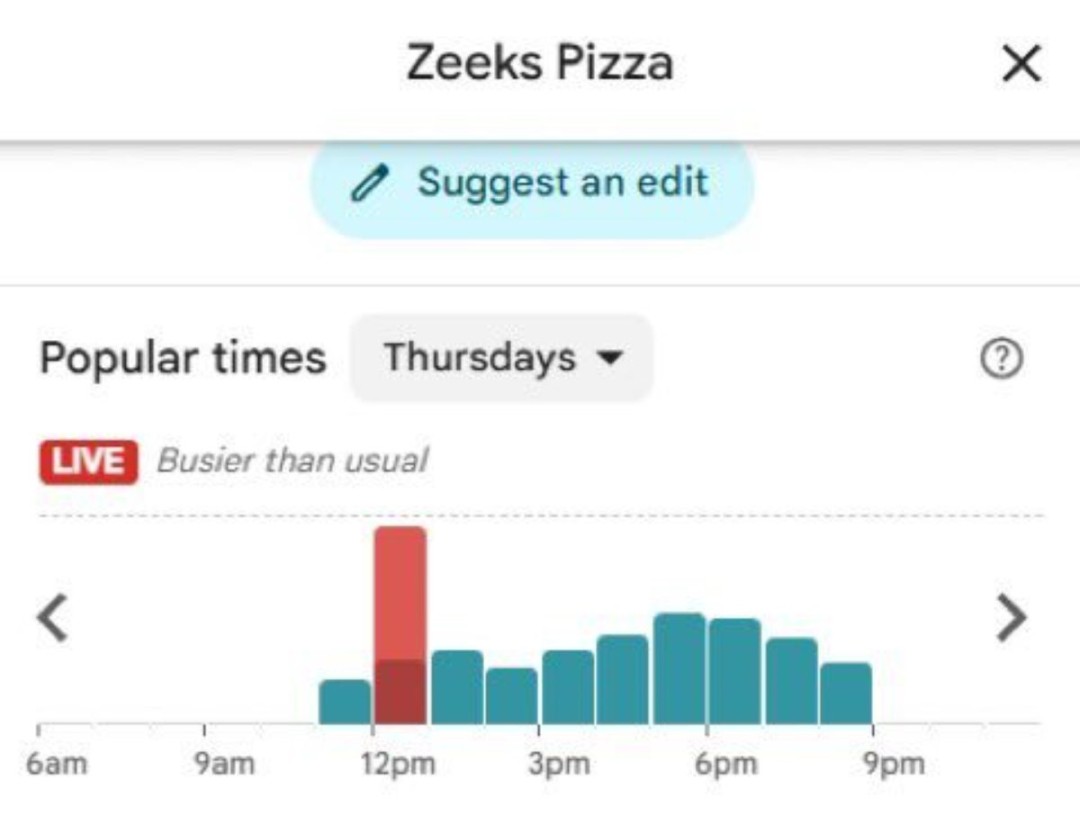1080x833 pixels.
Task: Select the 3pm popularity bar
Action: pyautogui.click(x=568, y=687)
